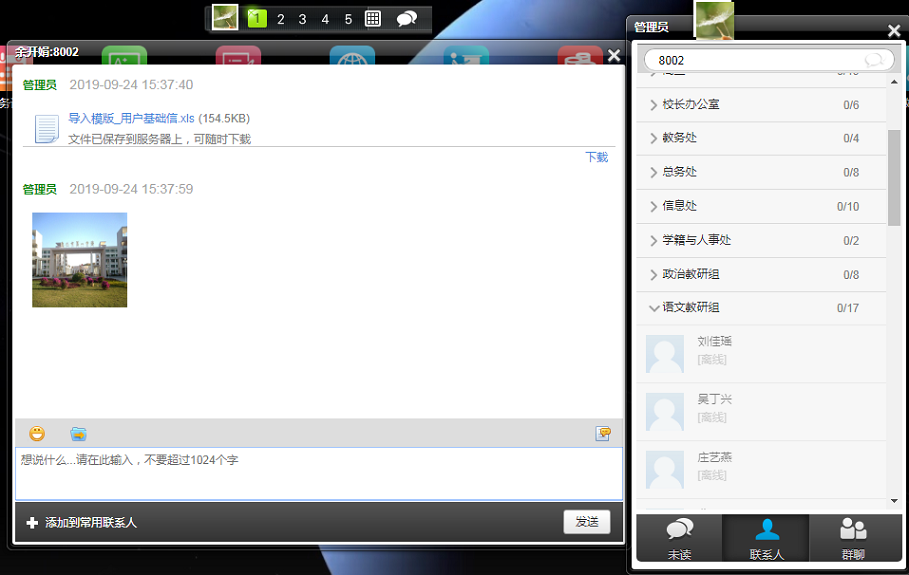Click search bubble icon in contact search box
This screenshot has height=575, width=909.
[x=873, y=60]
